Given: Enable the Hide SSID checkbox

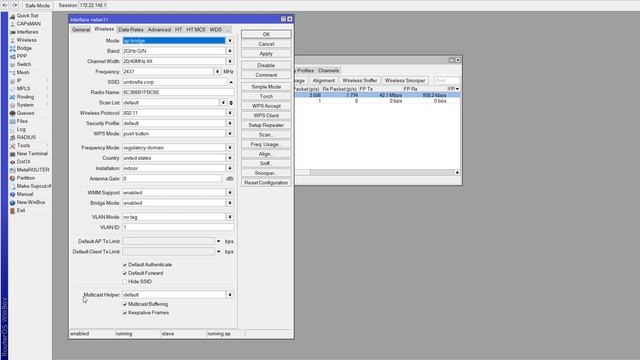Looking at the screenshot, I should 125,282.
